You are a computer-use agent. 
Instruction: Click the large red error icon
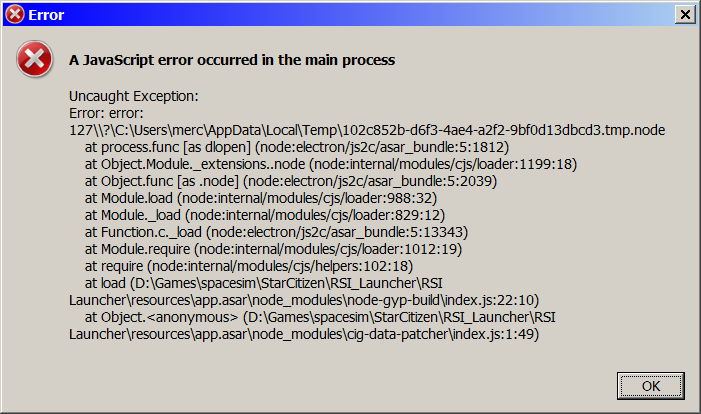pyautogui.click(x=36, y=60)
